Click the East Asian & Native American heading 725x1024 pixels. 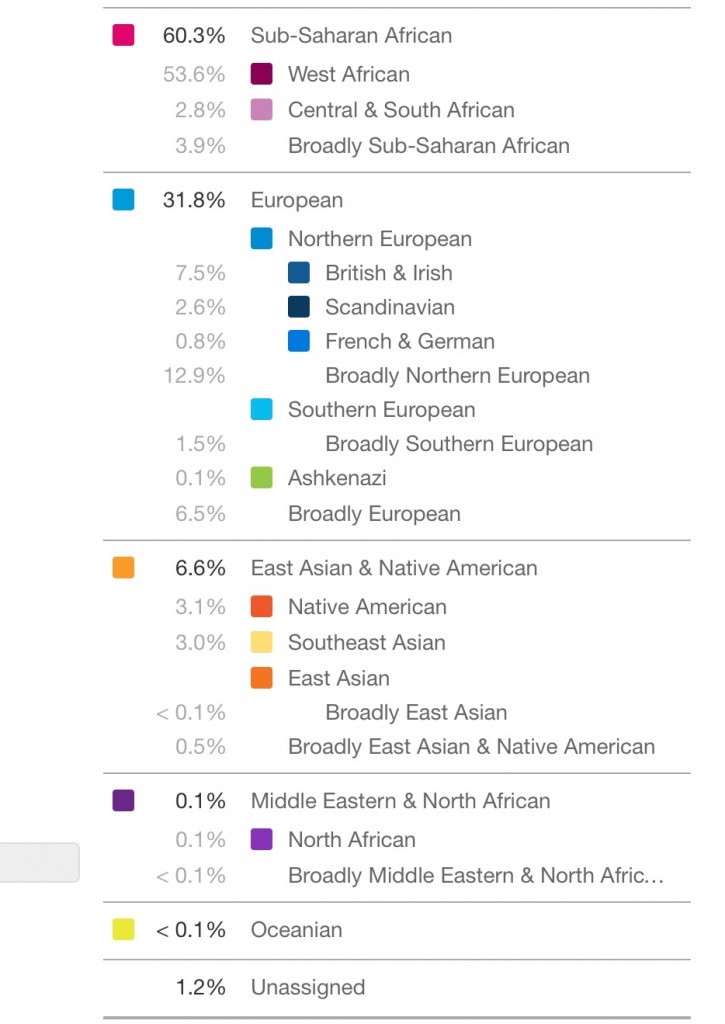[x=393, y=568]
